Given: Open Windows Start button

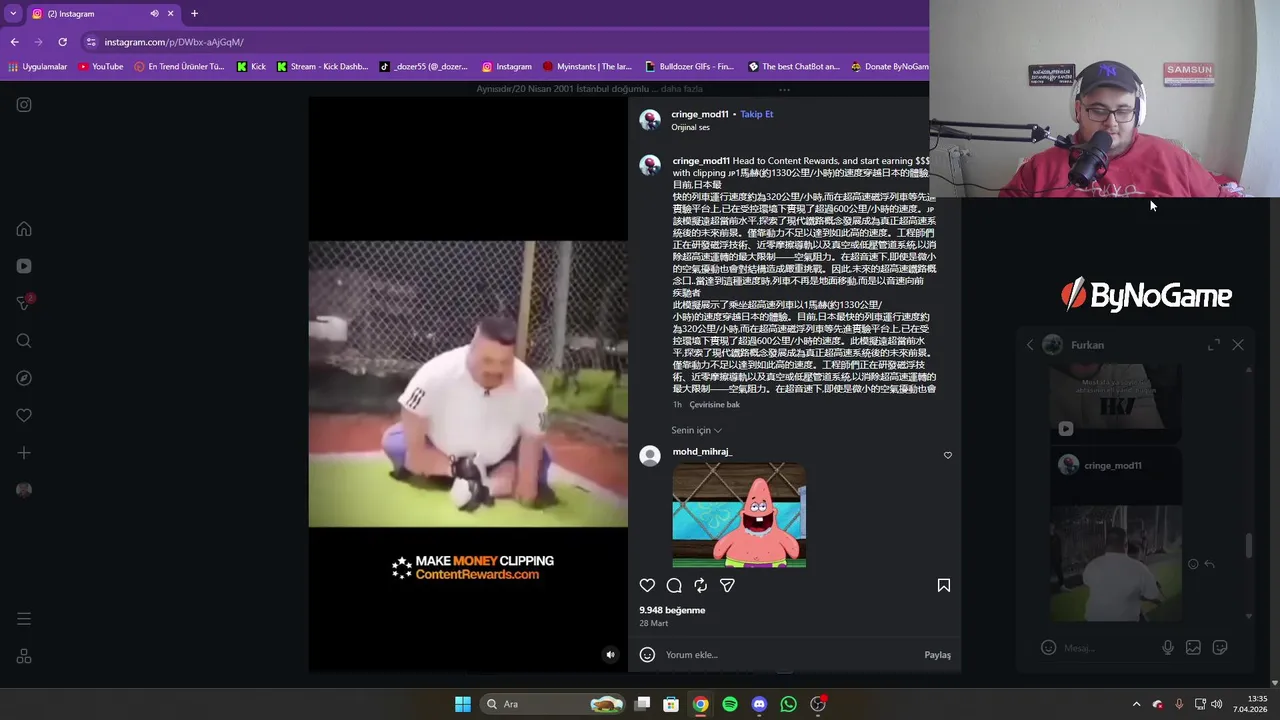Looking at the screenshot, I should (x=463, y=704).
